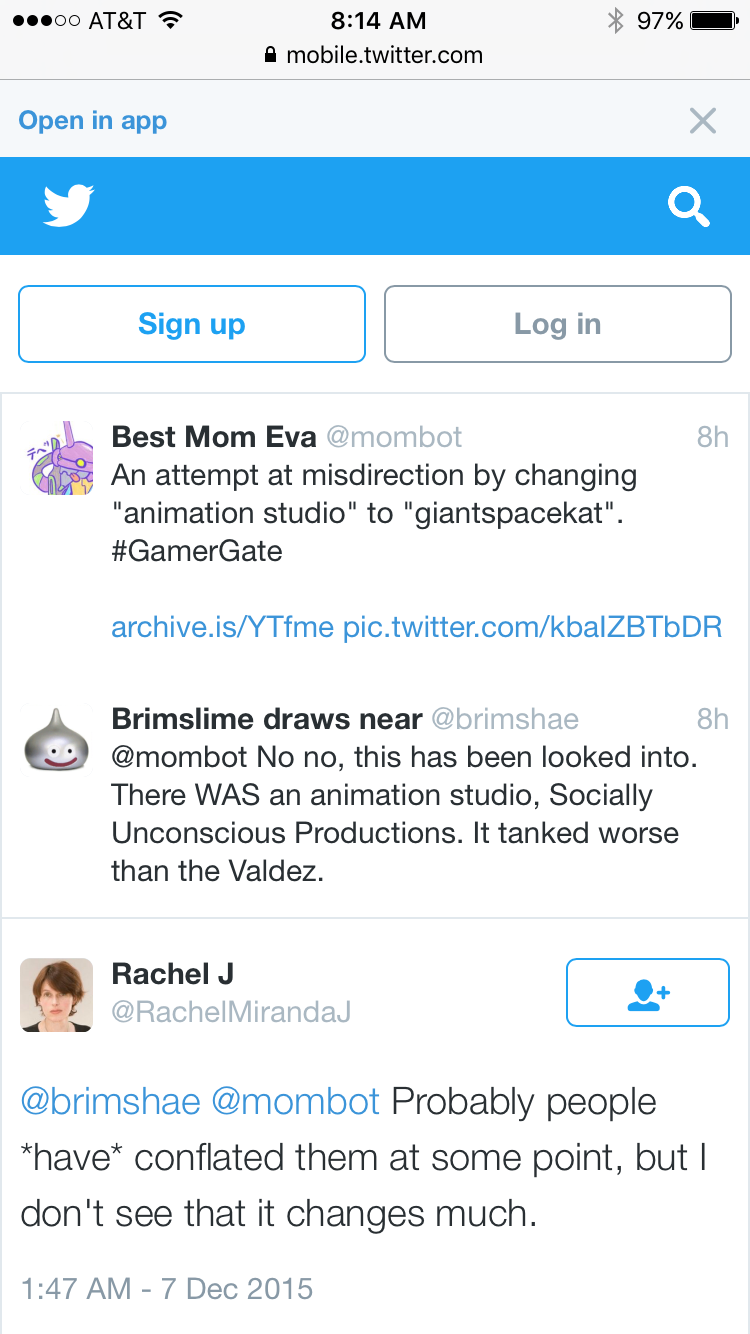Tap the Open in app link
The height and width of the screenshot is (1334, 750).
coord(93,121)
